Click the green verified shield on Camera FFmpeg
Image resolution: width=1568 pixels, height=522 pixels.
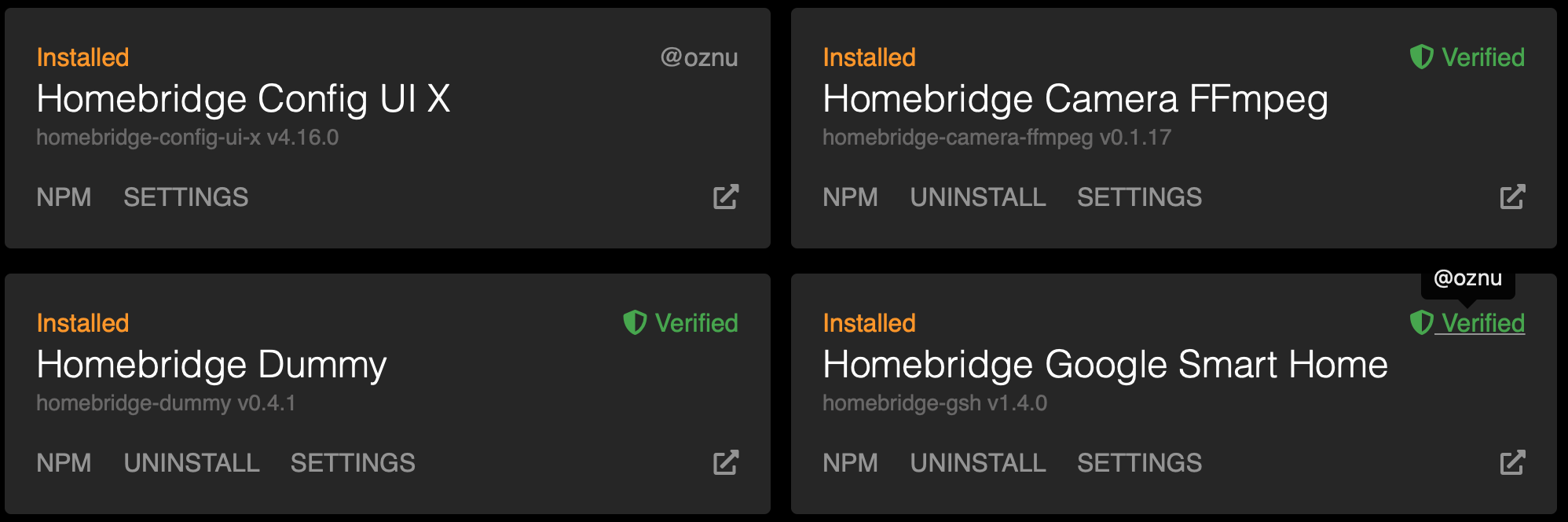tap(1421, 57)
